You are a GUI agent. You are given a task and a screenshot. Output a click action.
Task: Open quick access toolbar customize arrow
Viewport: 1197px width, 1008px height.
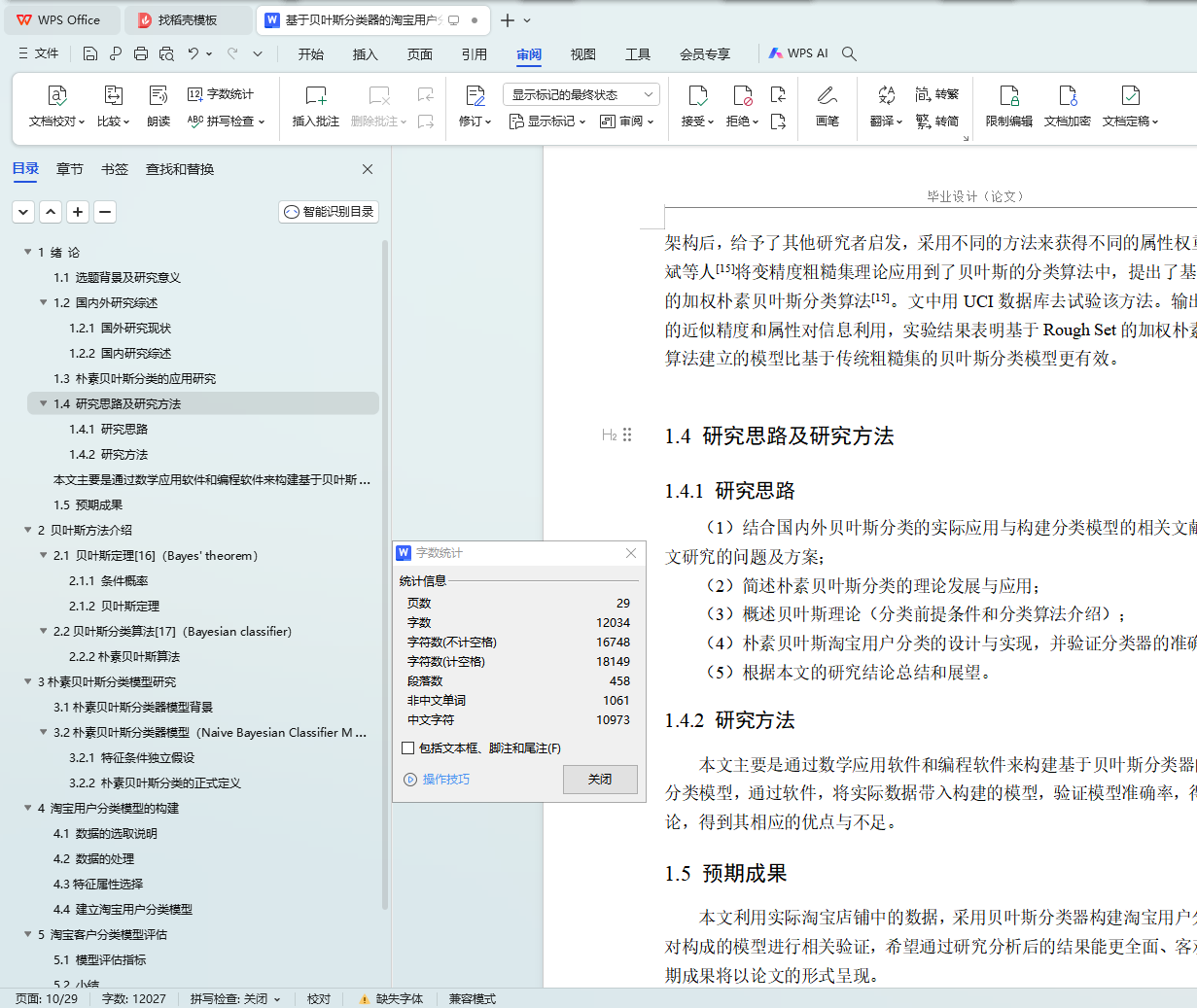tap(258, 53)
